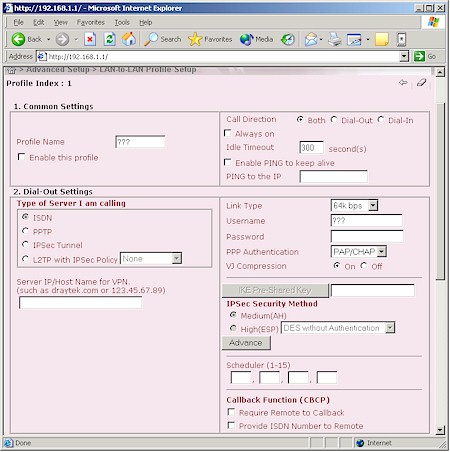Screen dimensions: 450x452
Task: Expand the address bar dropdown
Action: [404, 56]
